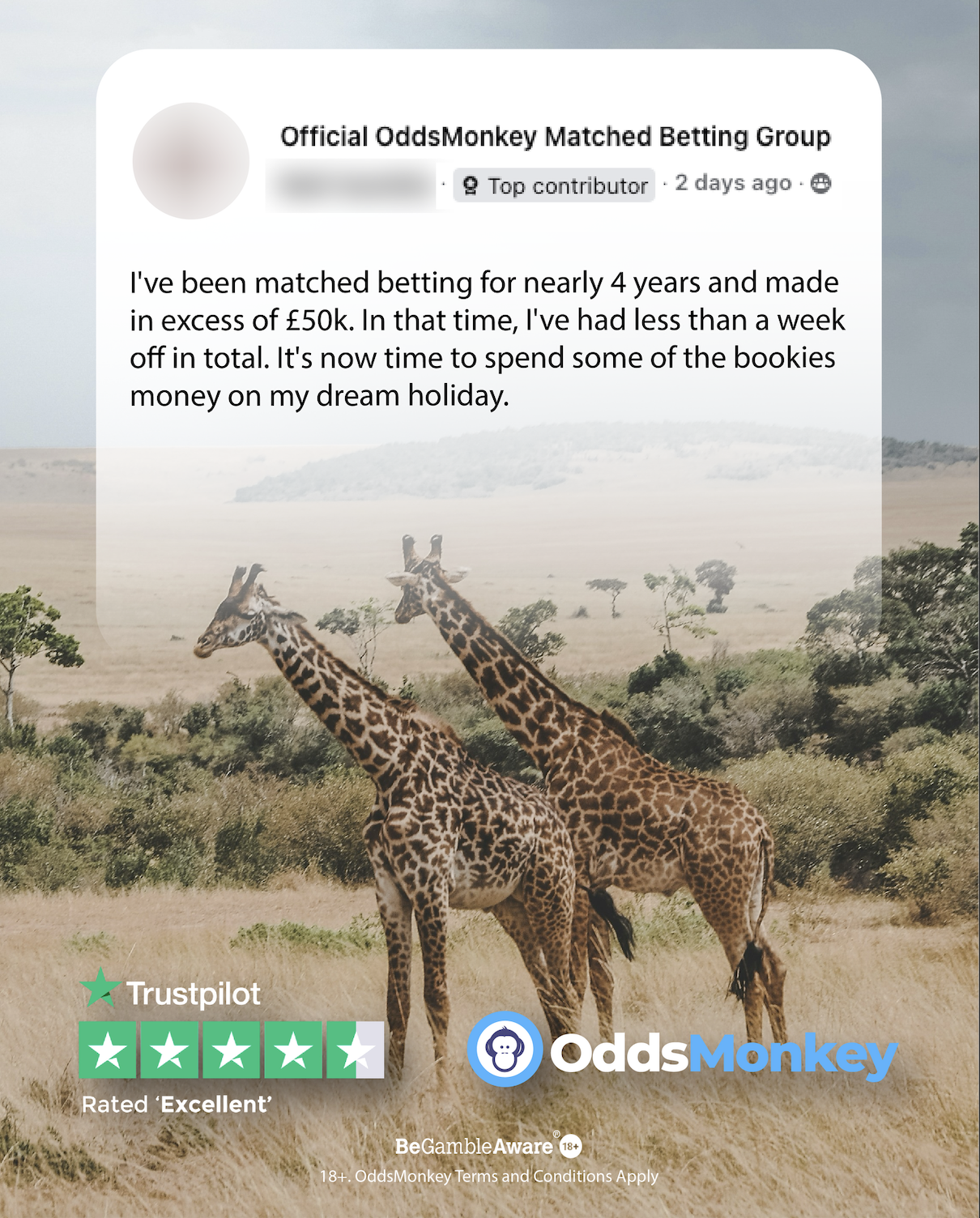
Task: Click the OddsMonkey brand wordmark
Action: [723, 1054]
